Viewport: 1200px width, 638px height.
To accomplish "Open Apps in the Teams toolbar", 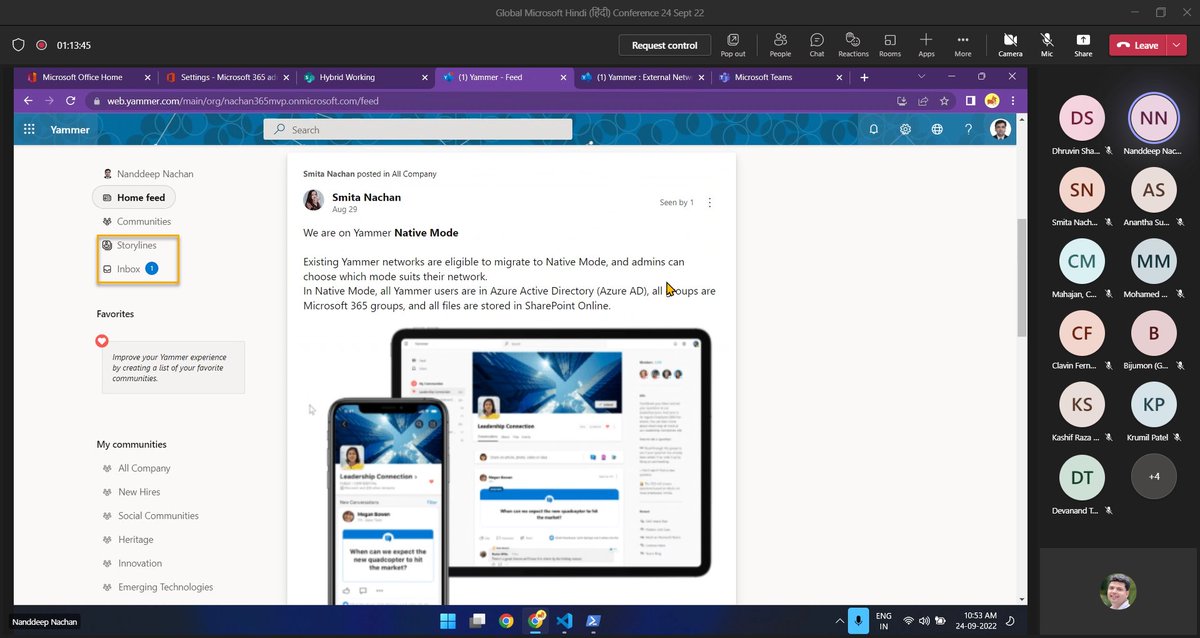I will coord(926,44).
